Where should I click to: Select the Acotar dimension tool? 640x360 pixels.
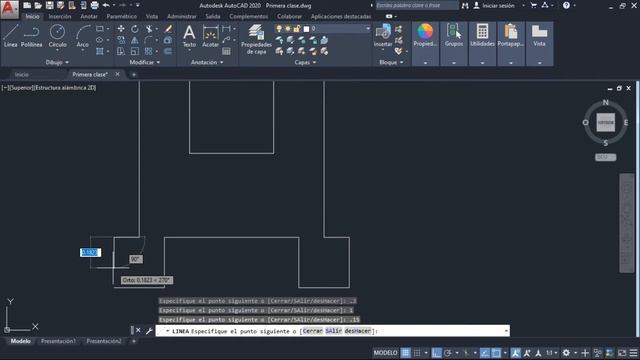(x=211, y=36)
